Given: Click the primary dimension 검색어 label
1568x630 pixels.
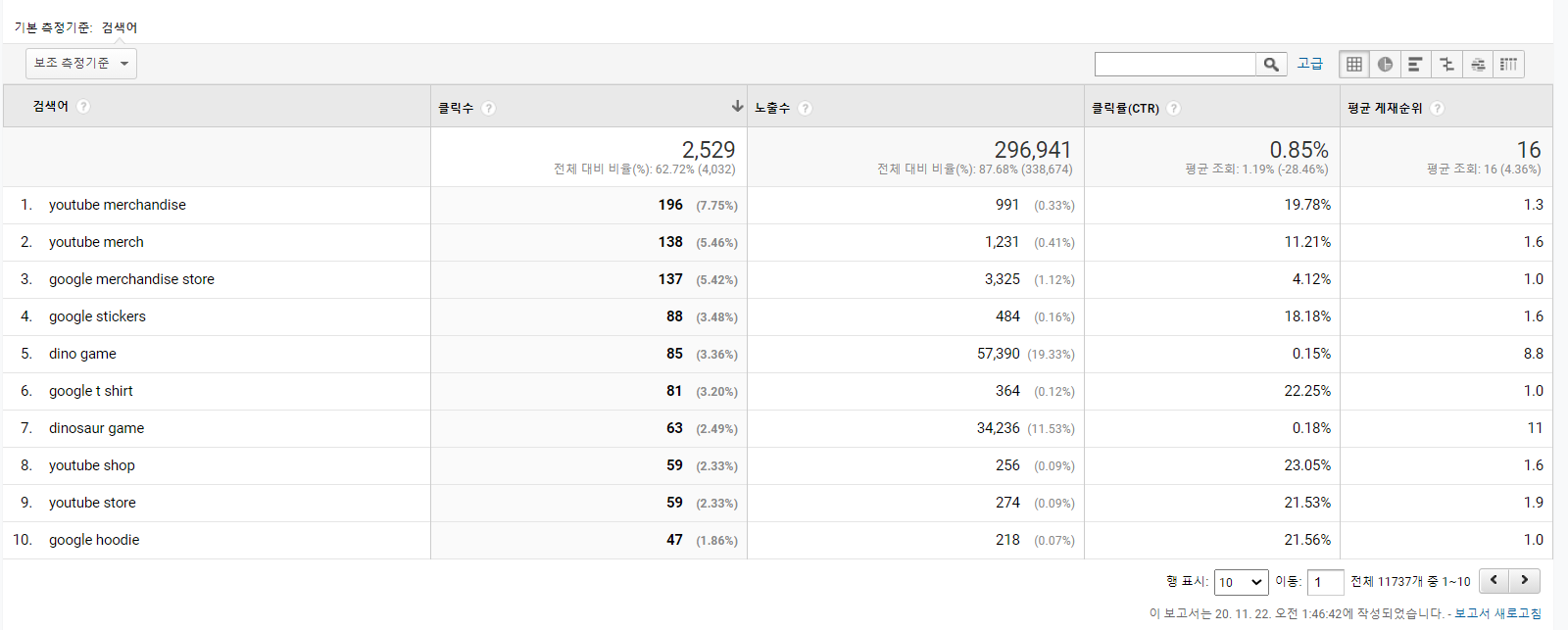Looking at the screenshot, I should coord(120,27).
